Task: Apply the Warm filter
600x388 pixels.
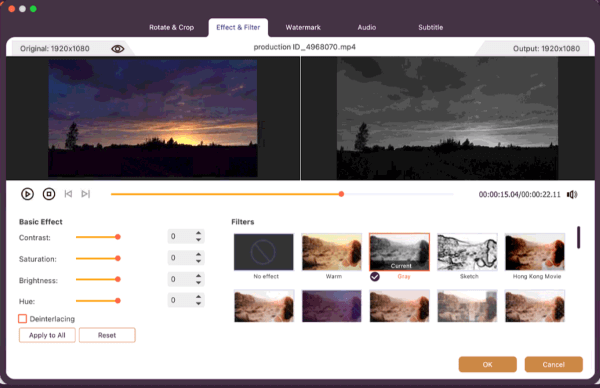Action: coord(331,252)
